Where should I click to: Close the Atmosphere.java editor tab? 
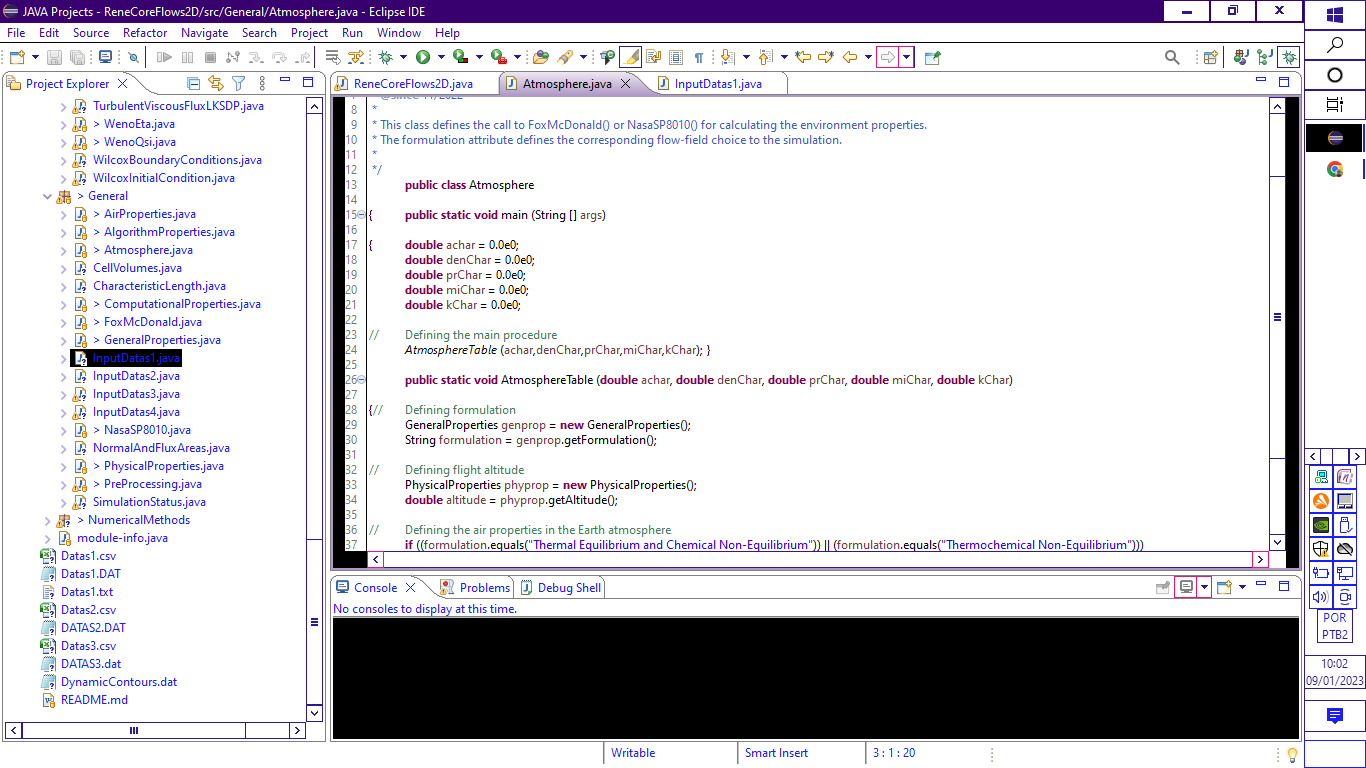(x=626, y=84)
